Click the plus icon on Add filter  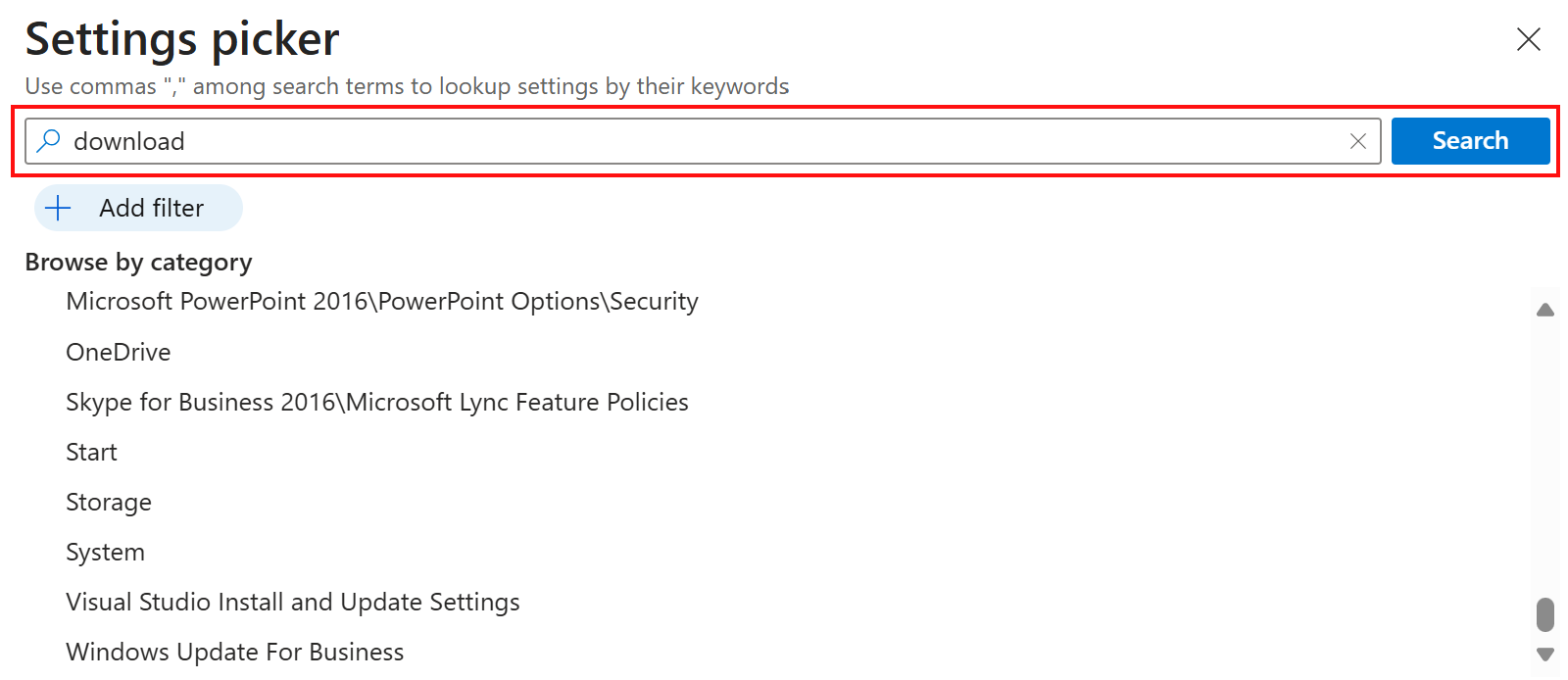click(59, 208)
